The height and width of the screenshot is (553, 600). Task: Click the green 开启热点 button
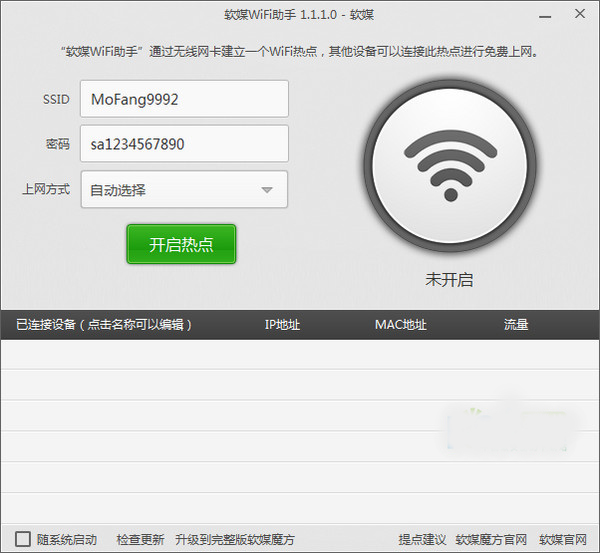pyautogui.click(x=181, y=244)
